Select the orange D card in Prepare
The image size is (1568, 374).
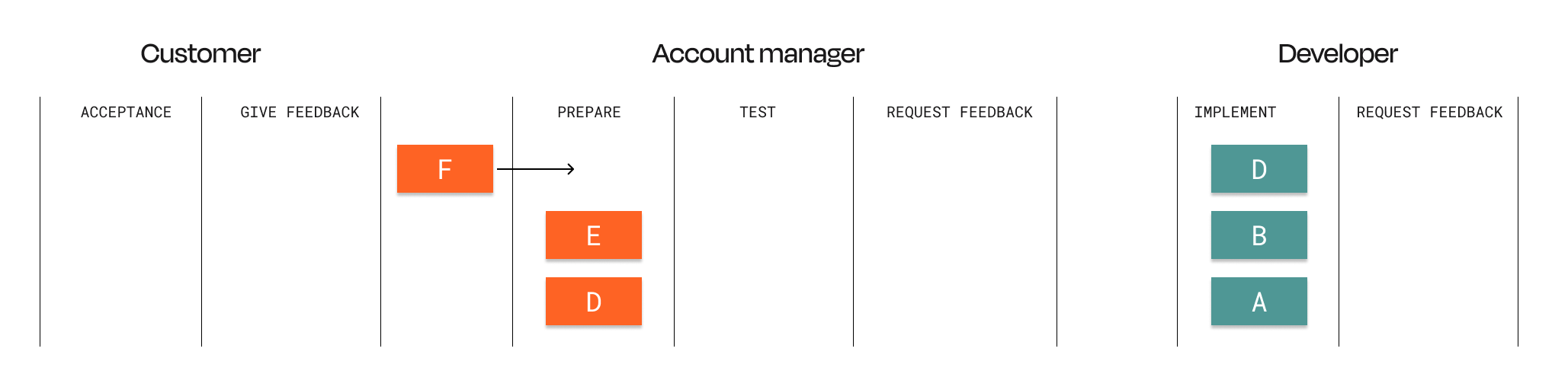click(x=593, y=301)
